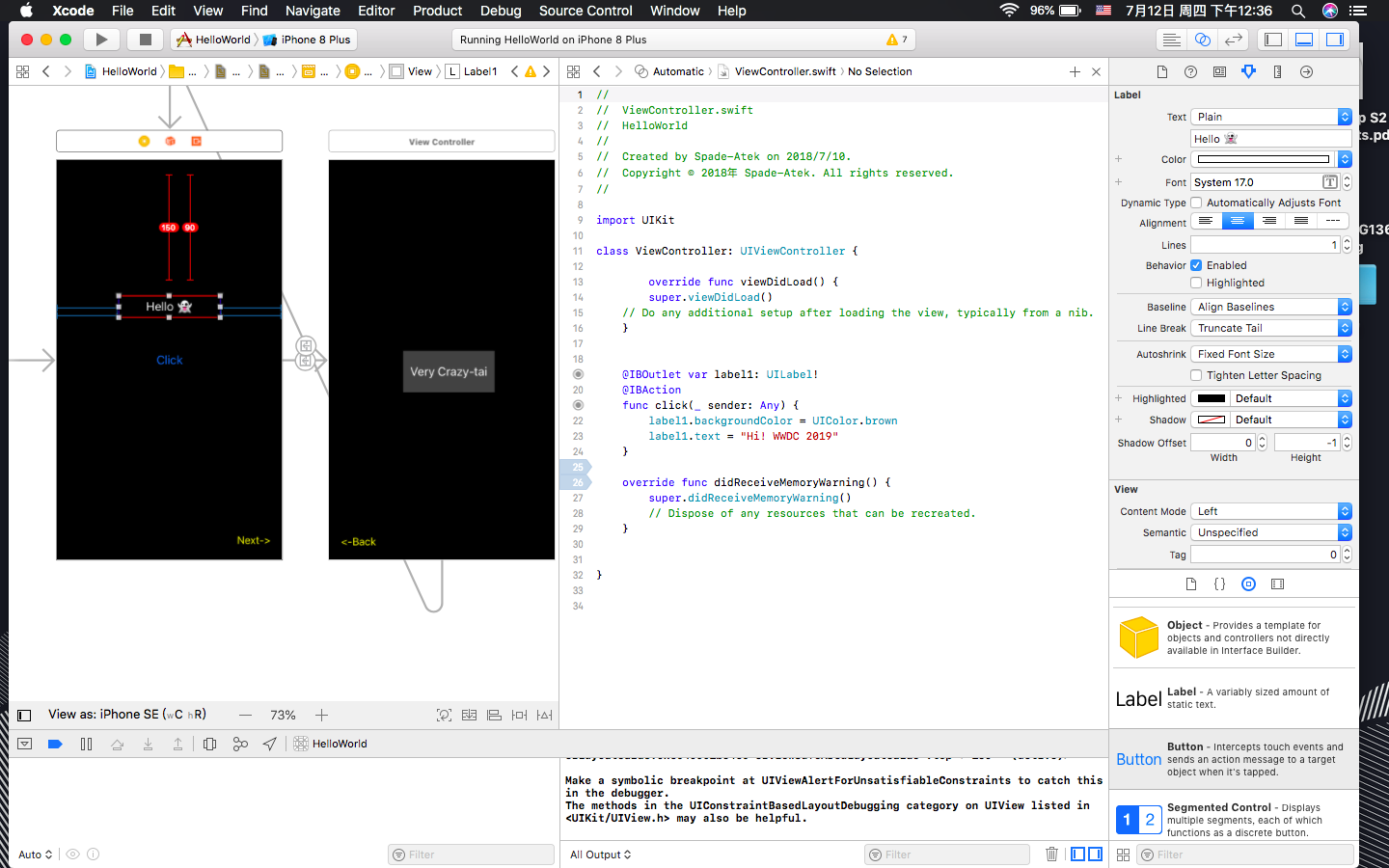Screen dimensions: 1389x868
Task: Toggle the Navigator panel visibility
Action: point(1273,40)
